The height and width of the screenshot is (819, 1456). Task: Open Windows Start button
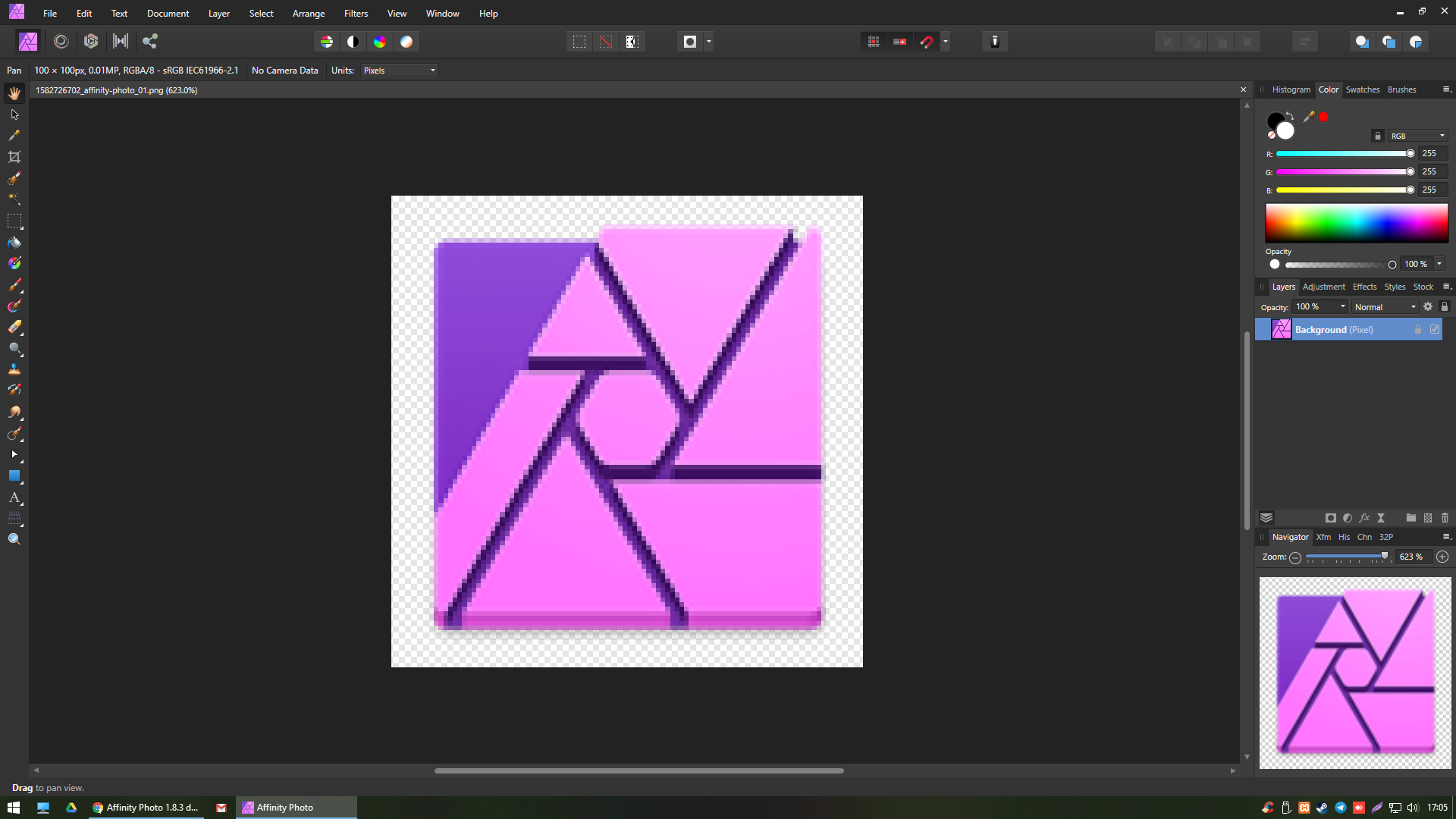(x=14, y=808)
